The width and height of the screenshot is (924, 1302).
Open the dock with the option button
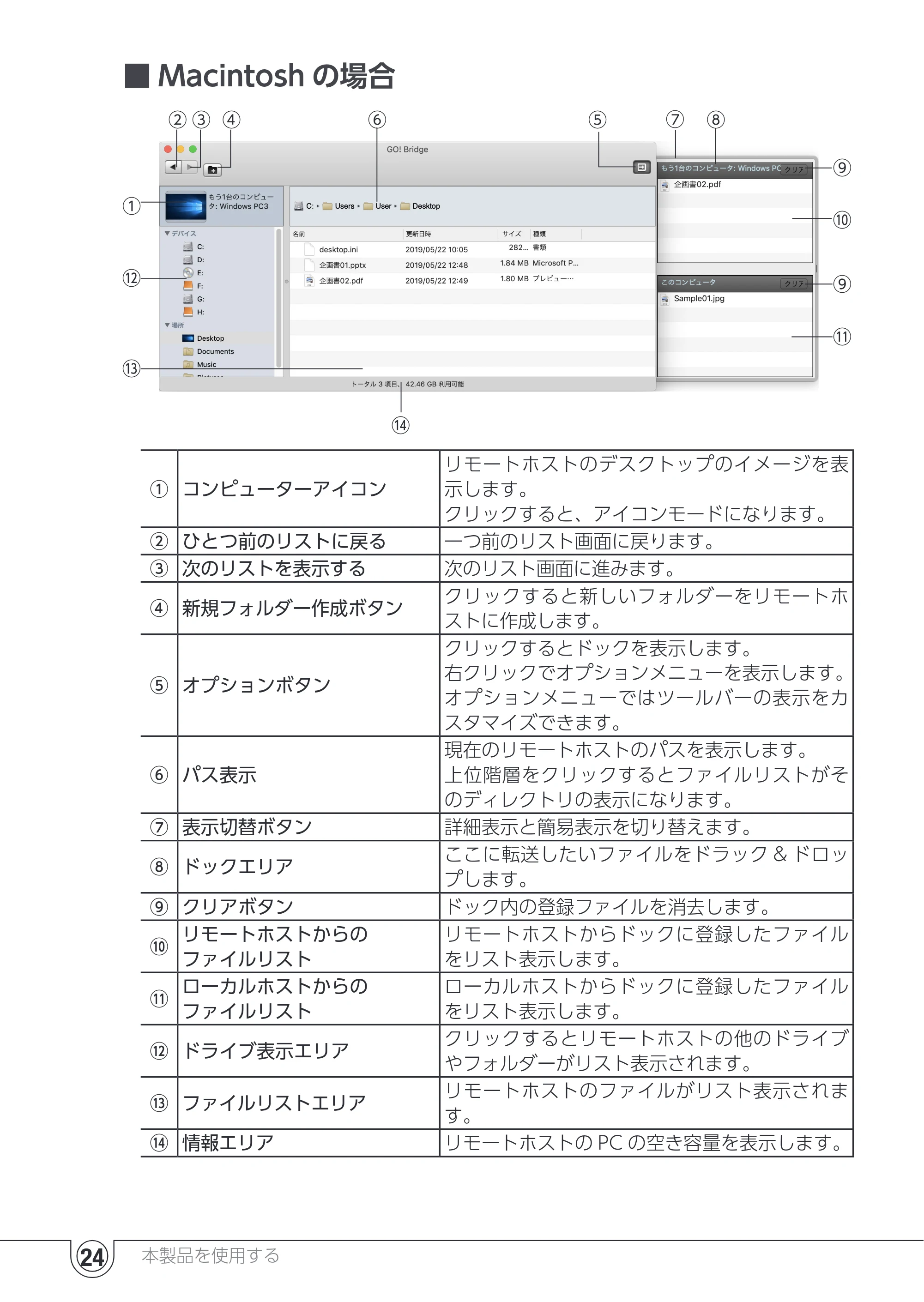pyautogui.click(x=641, y=167)
